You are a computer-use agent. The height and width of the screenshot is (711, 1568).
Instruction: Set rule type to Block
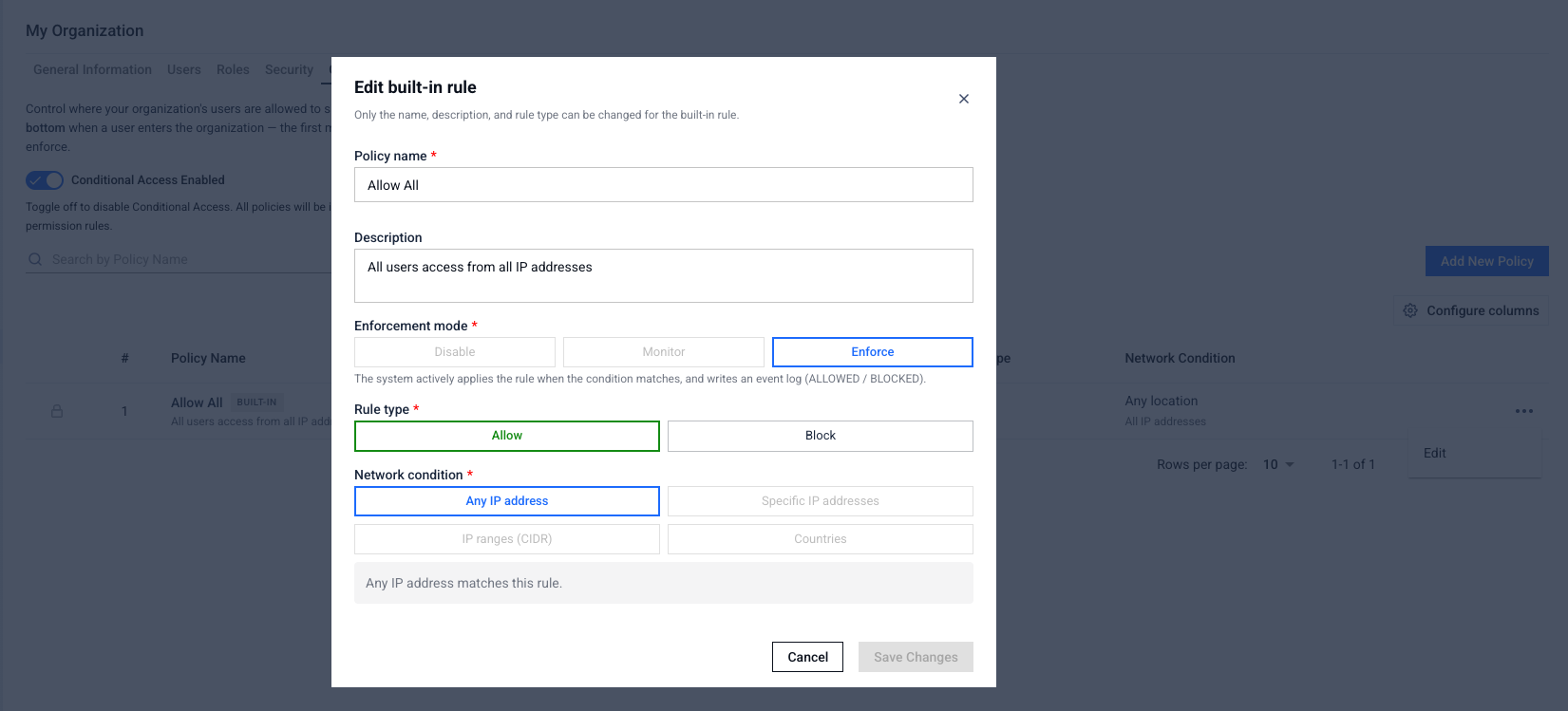pyautogui.click(x=821, y=436)
